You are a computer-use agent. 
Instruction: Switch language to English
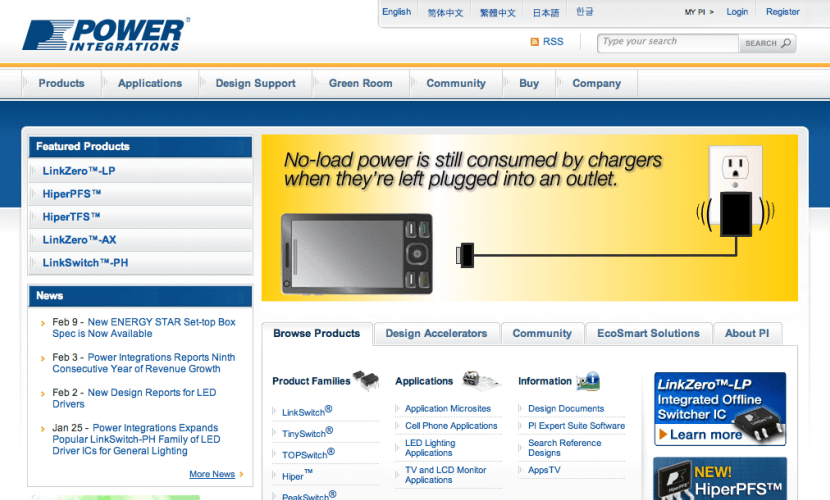click(x=396, y=12)
